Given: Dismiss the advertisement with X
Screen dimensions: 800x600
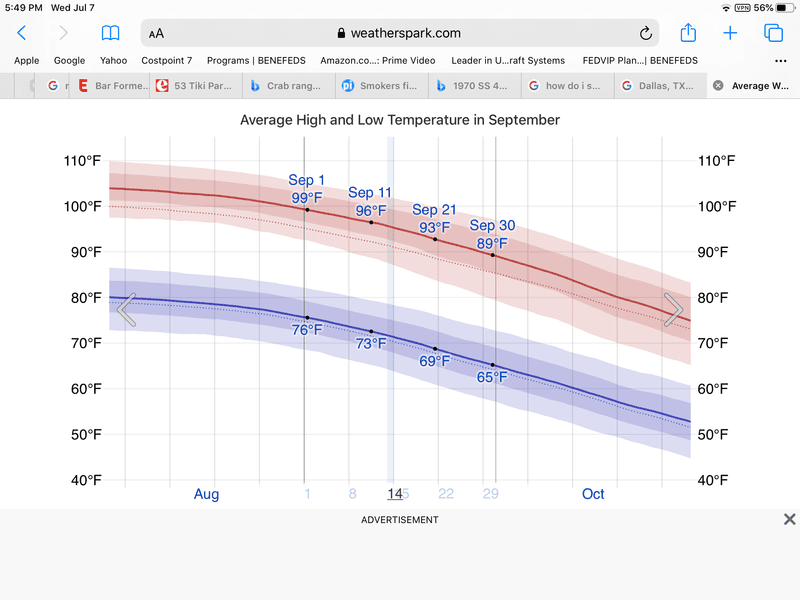Looking at the screenshot, I should pos(789,519).
